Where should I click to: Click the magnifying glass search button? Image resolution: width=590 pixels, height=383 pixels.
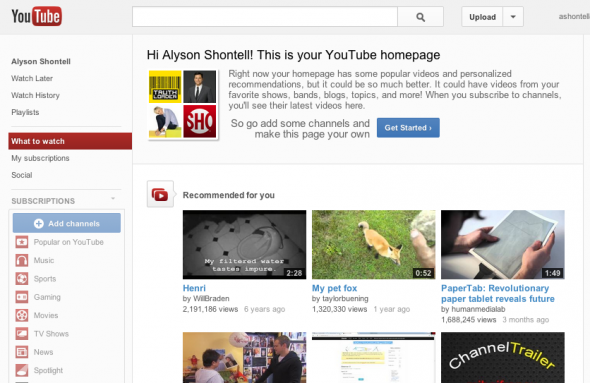point(420,17)
